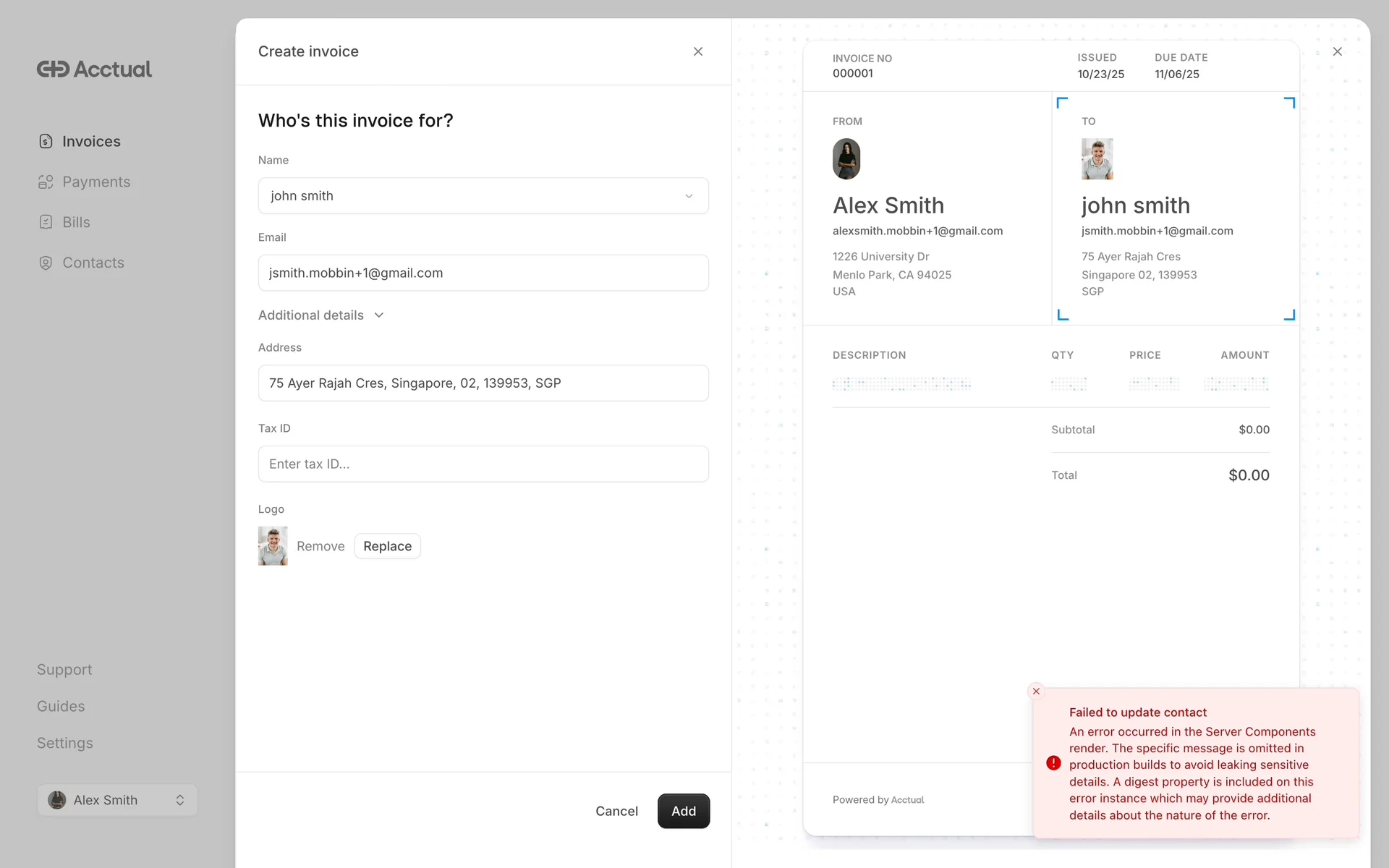Open the Support menu item

(64, 669)
